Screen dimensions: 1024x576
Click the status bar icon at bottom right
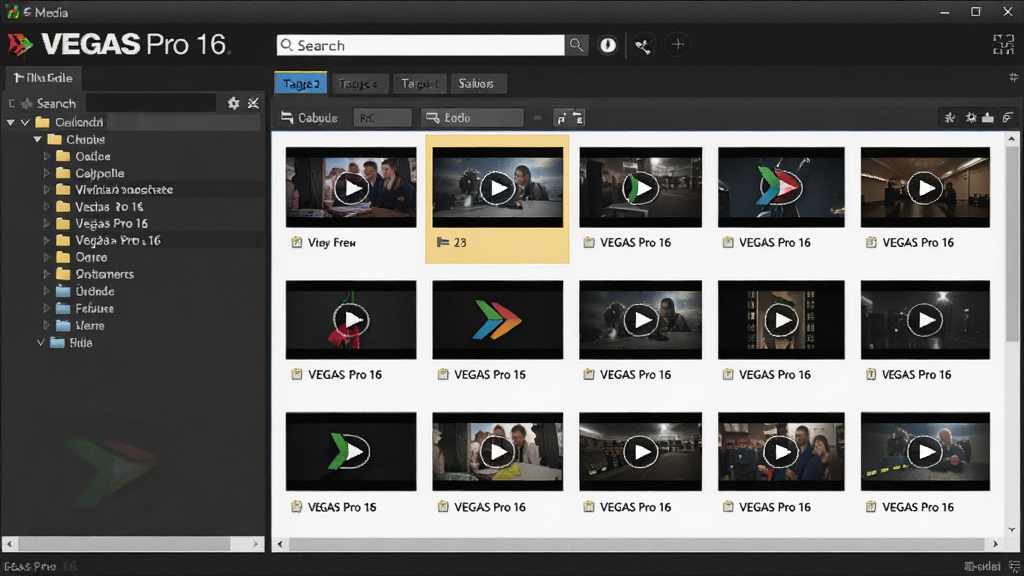pyautogui.click(x=1014, y=566)
